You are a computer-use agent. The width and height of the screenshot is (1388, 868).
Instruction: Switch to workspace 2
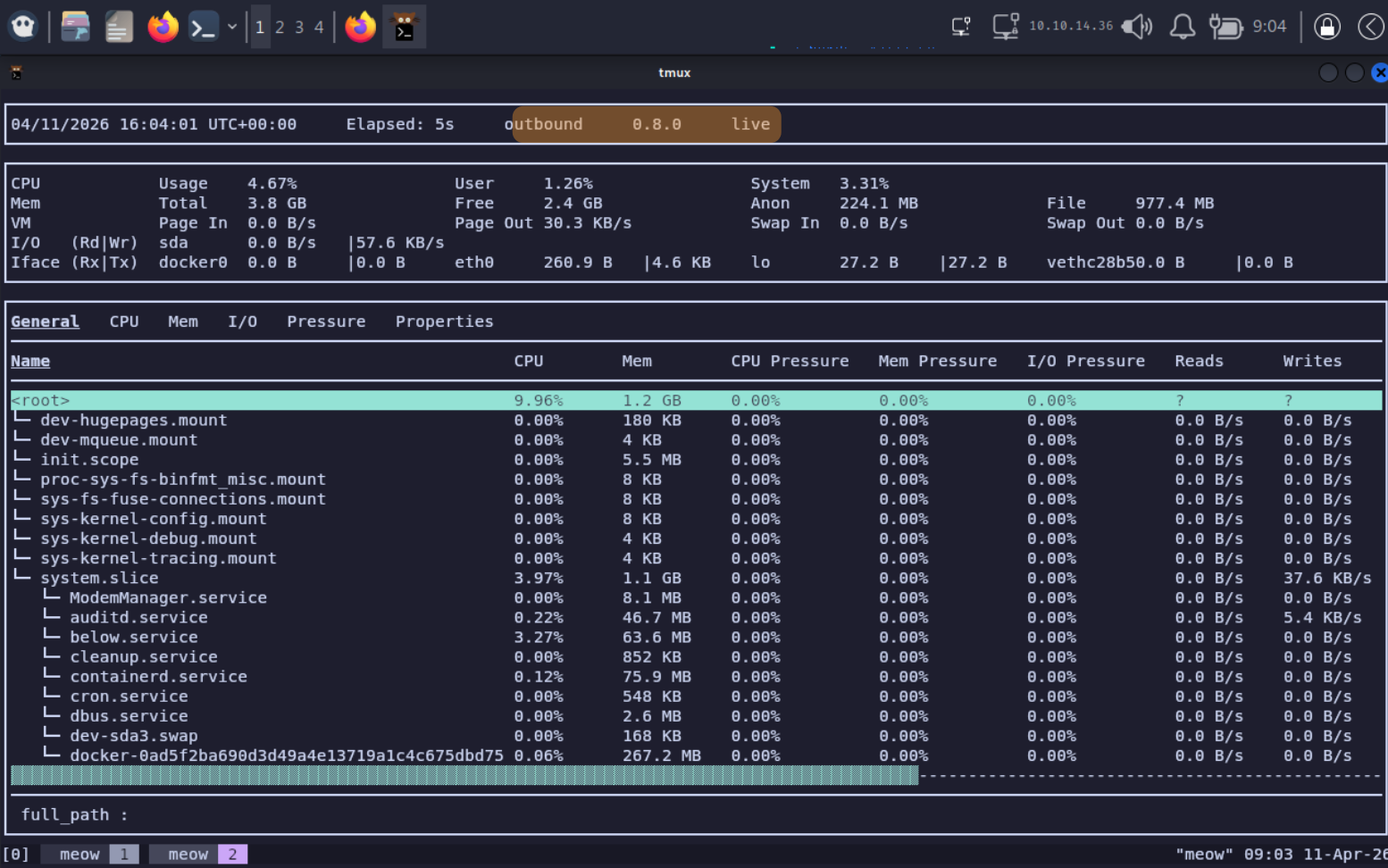[280, 27]
